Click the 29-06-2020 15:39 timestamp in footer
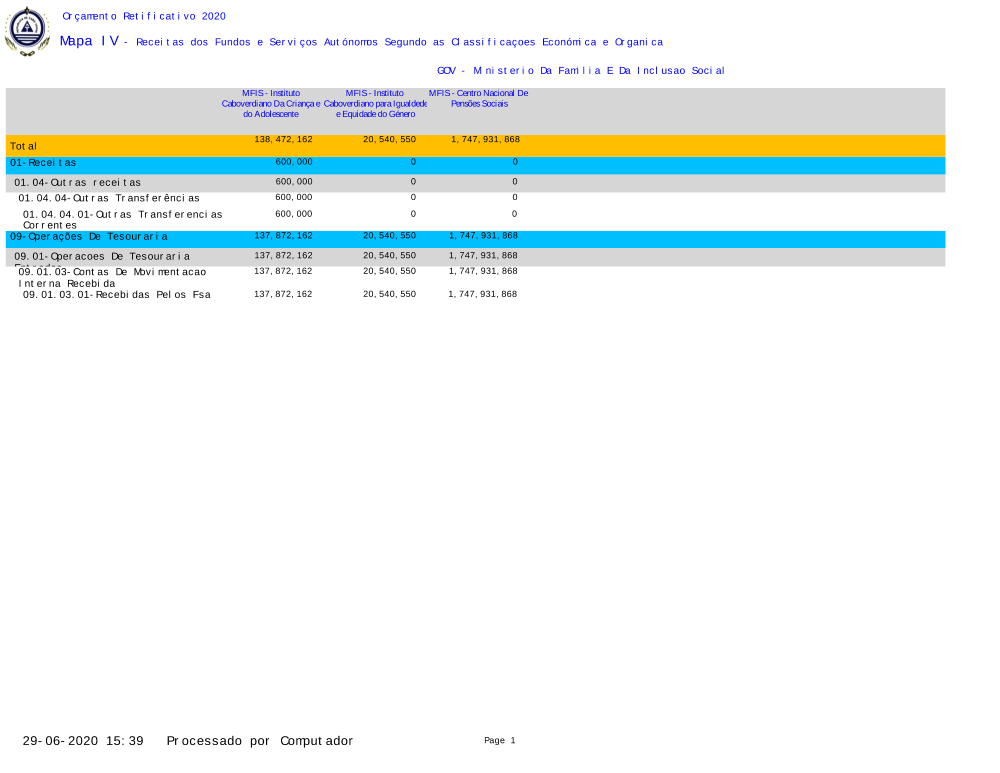 [x=84, y=741]
